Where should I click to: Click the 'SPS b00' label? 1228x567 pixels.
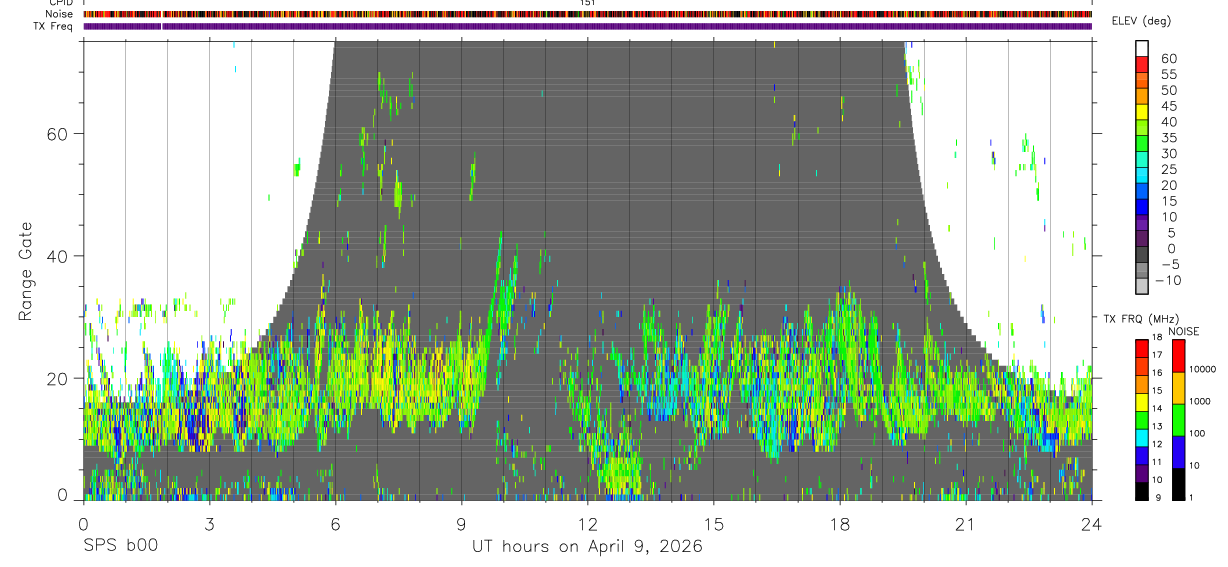pyautogui.click(x=120, y=547)
